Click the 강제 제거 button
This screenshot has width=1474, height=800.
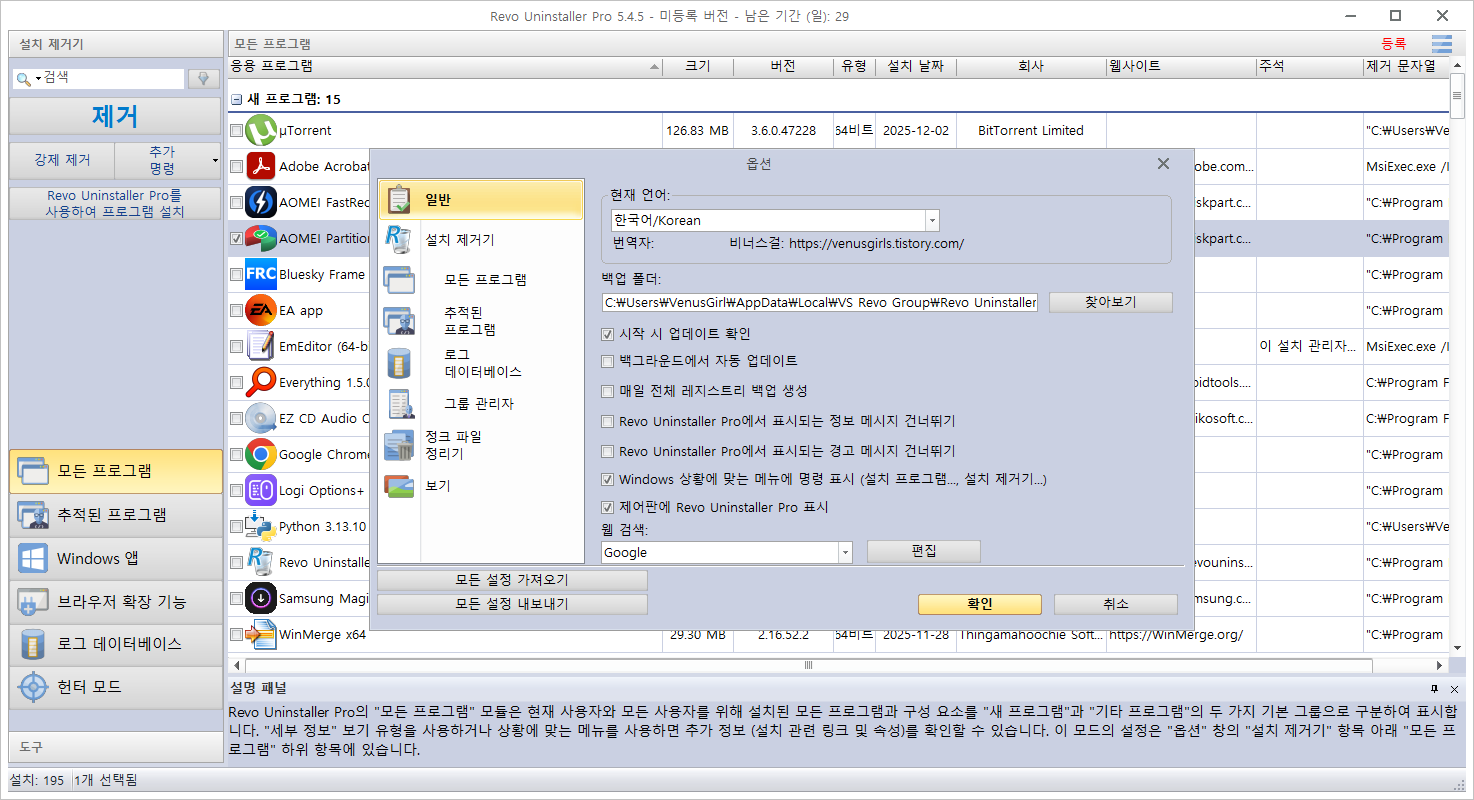(x=62, y=160)
